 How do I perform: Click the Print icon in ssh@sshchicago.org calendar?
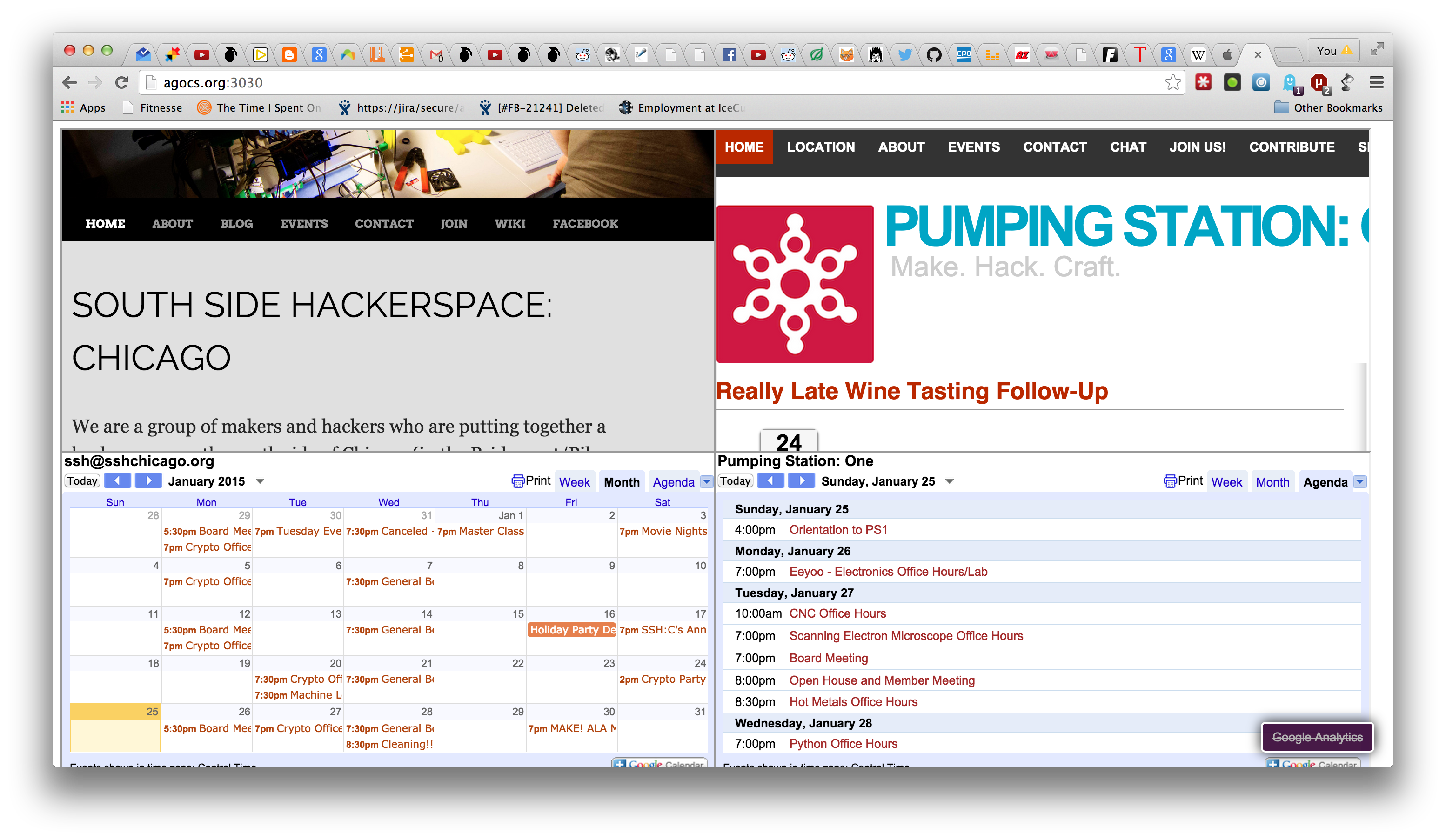point(517,481)
